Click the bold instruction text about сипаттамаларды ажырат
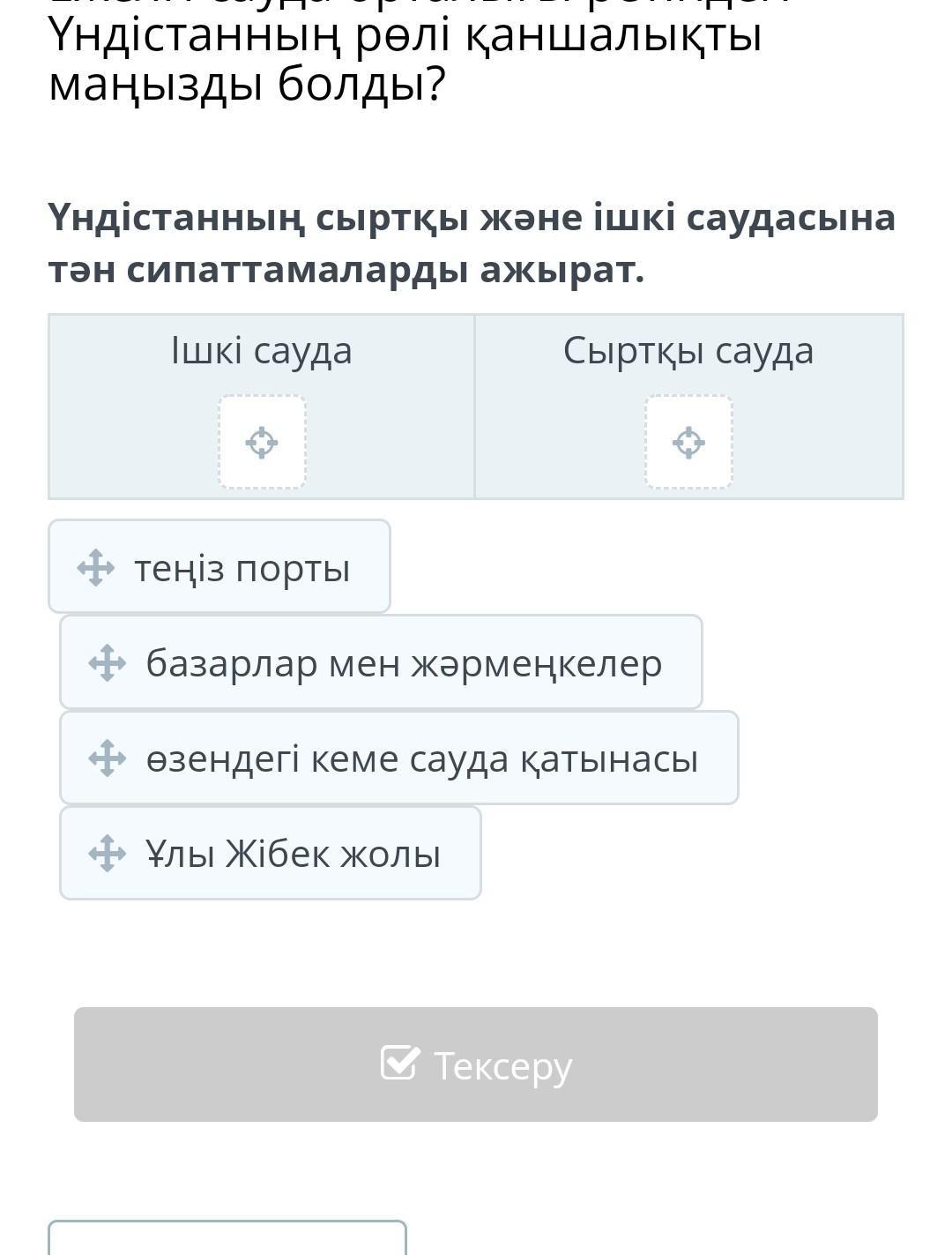 (x=472, y=243)
